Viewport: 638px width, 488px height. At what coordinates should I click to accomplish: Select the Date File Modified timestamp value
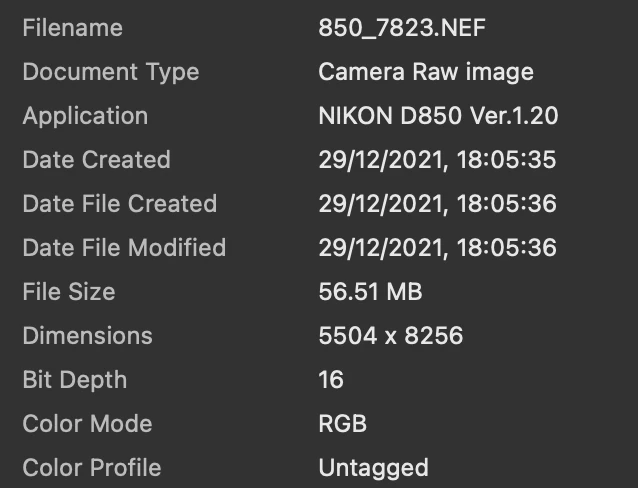coord(437,248)
